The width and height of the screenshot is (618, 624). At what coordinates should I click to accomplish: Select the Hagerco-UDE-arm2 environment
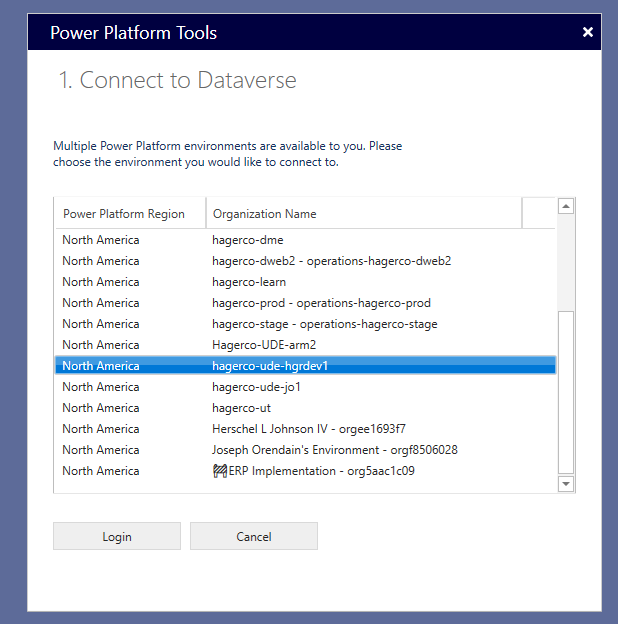[305, 345]
